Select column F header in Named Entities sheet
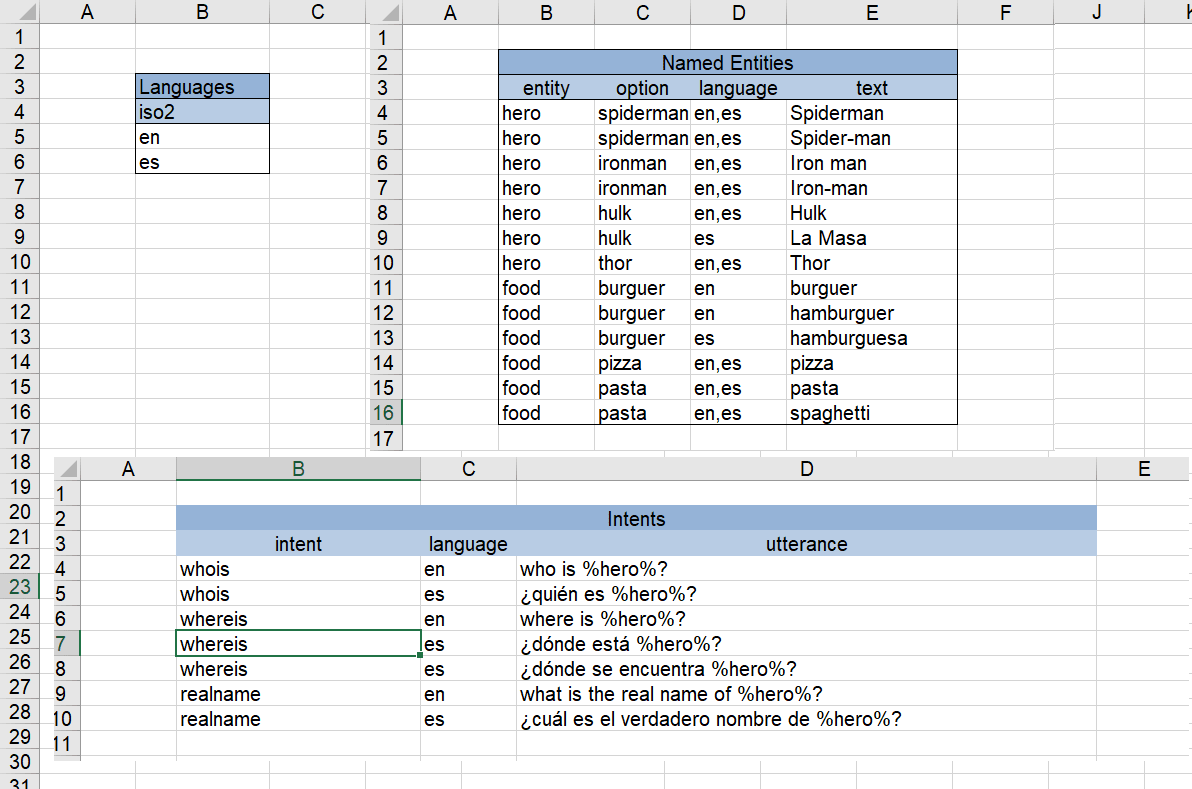This screenshot has width=1192, height=789. [x=1005, y=13]
